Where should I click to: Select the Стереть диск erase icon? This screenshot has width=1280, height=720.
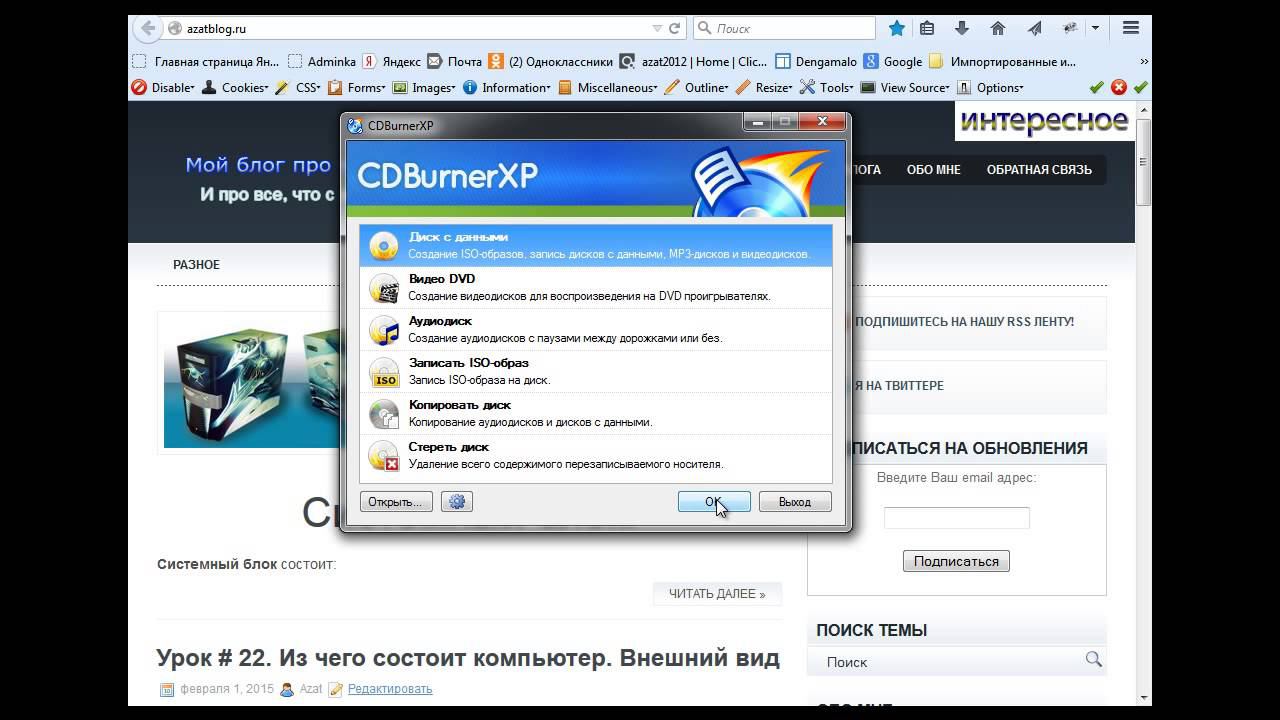[384, 456]
